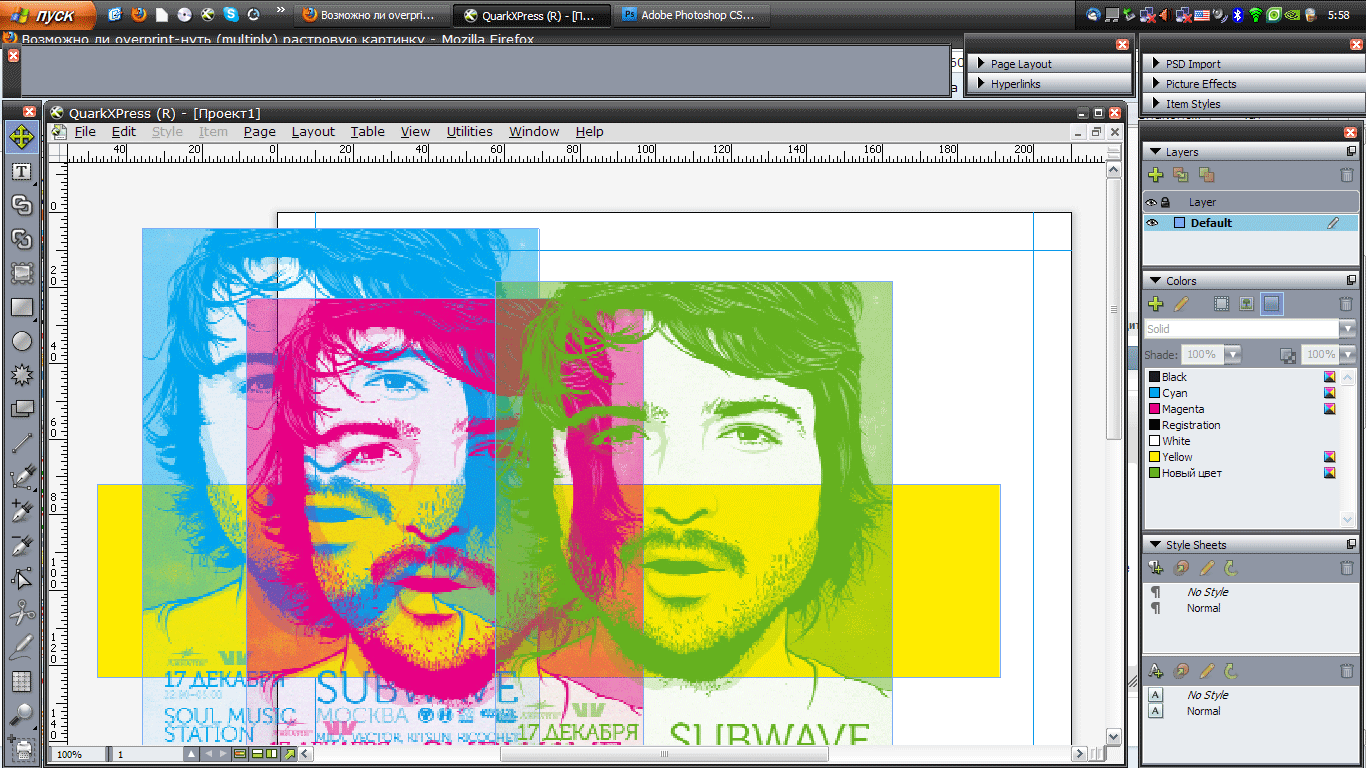Edit color using Colors panel pencil
This screenshot has height=768, width=1366.
pos(1181,304)
